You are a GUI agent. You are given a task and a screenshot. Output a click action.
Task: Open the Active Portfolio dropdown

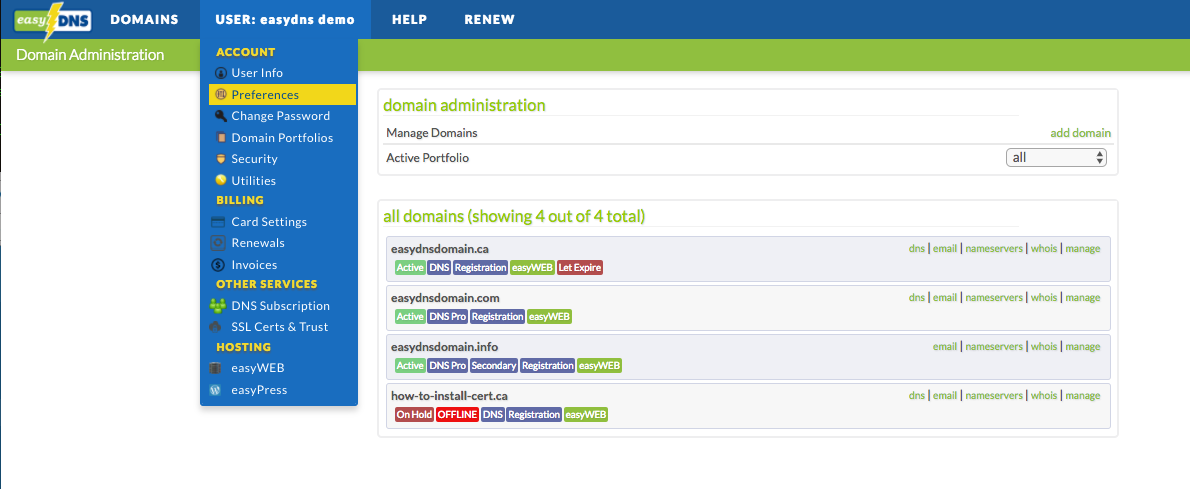coord(1056,157)
